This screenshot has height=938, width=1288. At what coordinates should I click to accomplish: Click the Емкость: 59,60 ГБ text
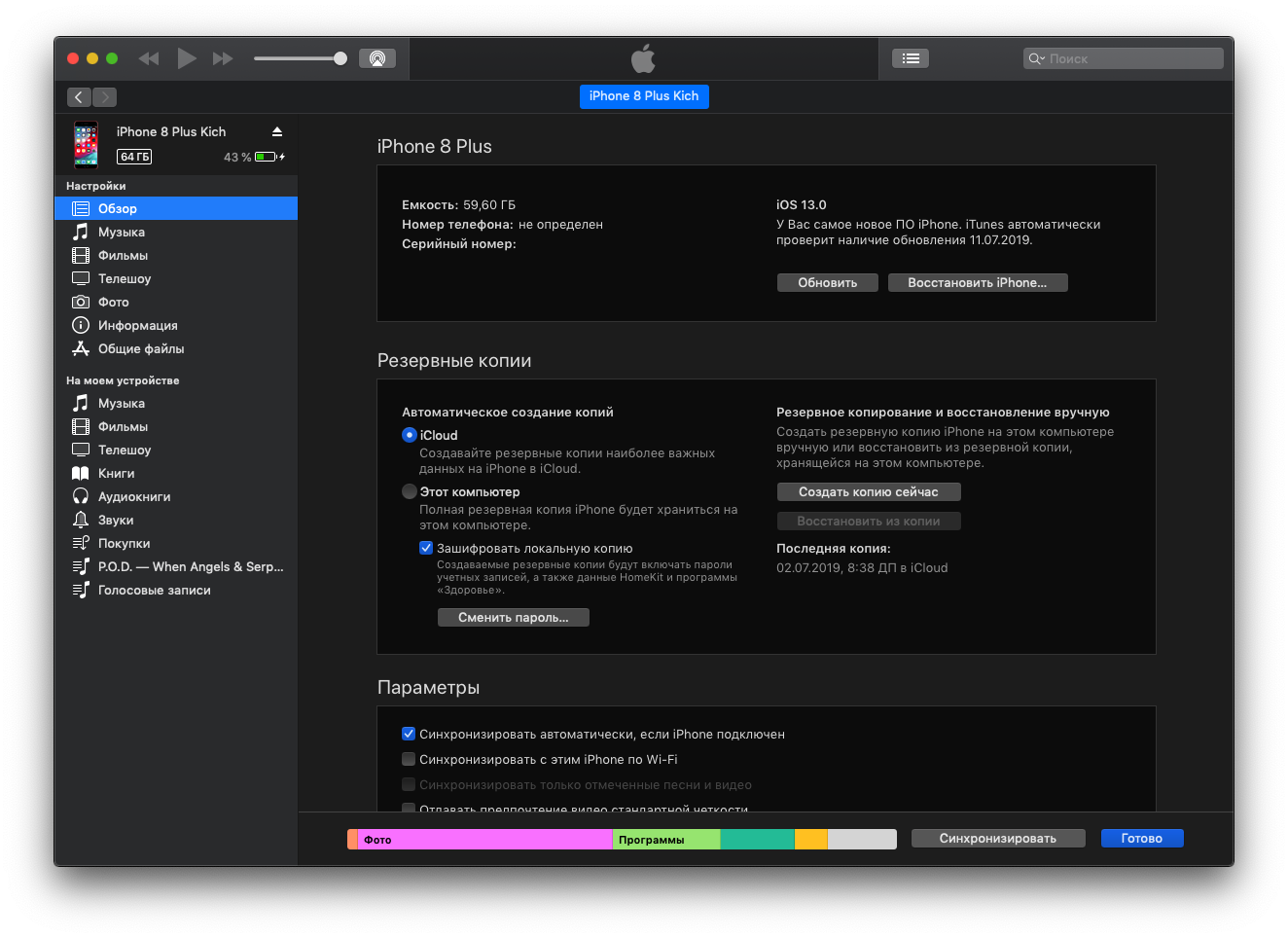tap(459, 205)
